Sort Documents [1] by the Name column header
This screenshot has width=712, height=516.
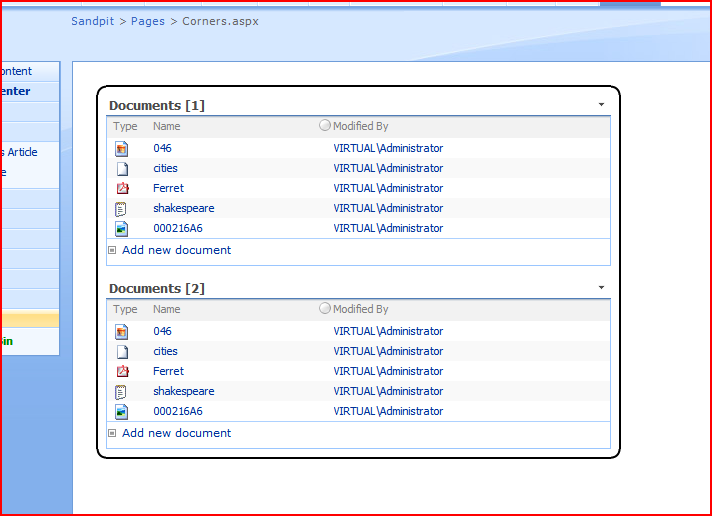pyautogui.click(x=166, y=127)
